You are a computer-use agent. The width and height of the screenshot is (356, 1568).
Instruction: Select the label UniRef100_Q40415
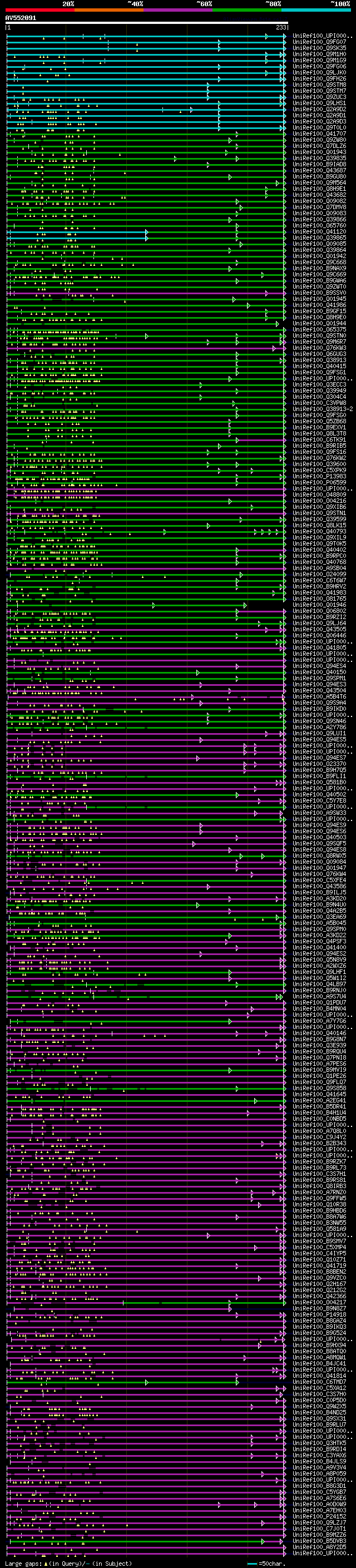pyautogui.click(x=319, y=367)
